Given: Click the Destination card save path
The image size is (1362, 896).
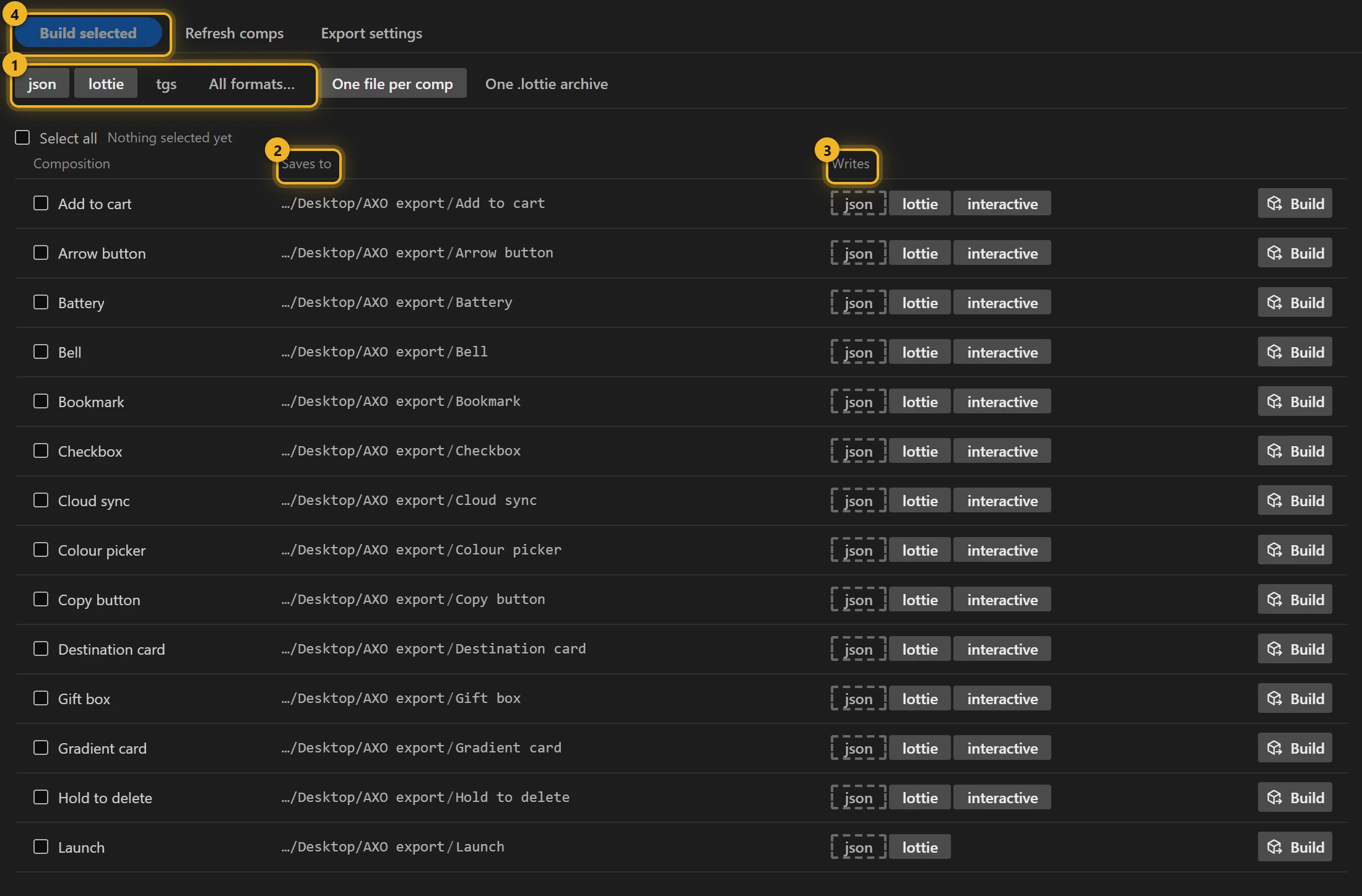Looking at the screenshot, I should pyautogui.click(x=433, y=648).
